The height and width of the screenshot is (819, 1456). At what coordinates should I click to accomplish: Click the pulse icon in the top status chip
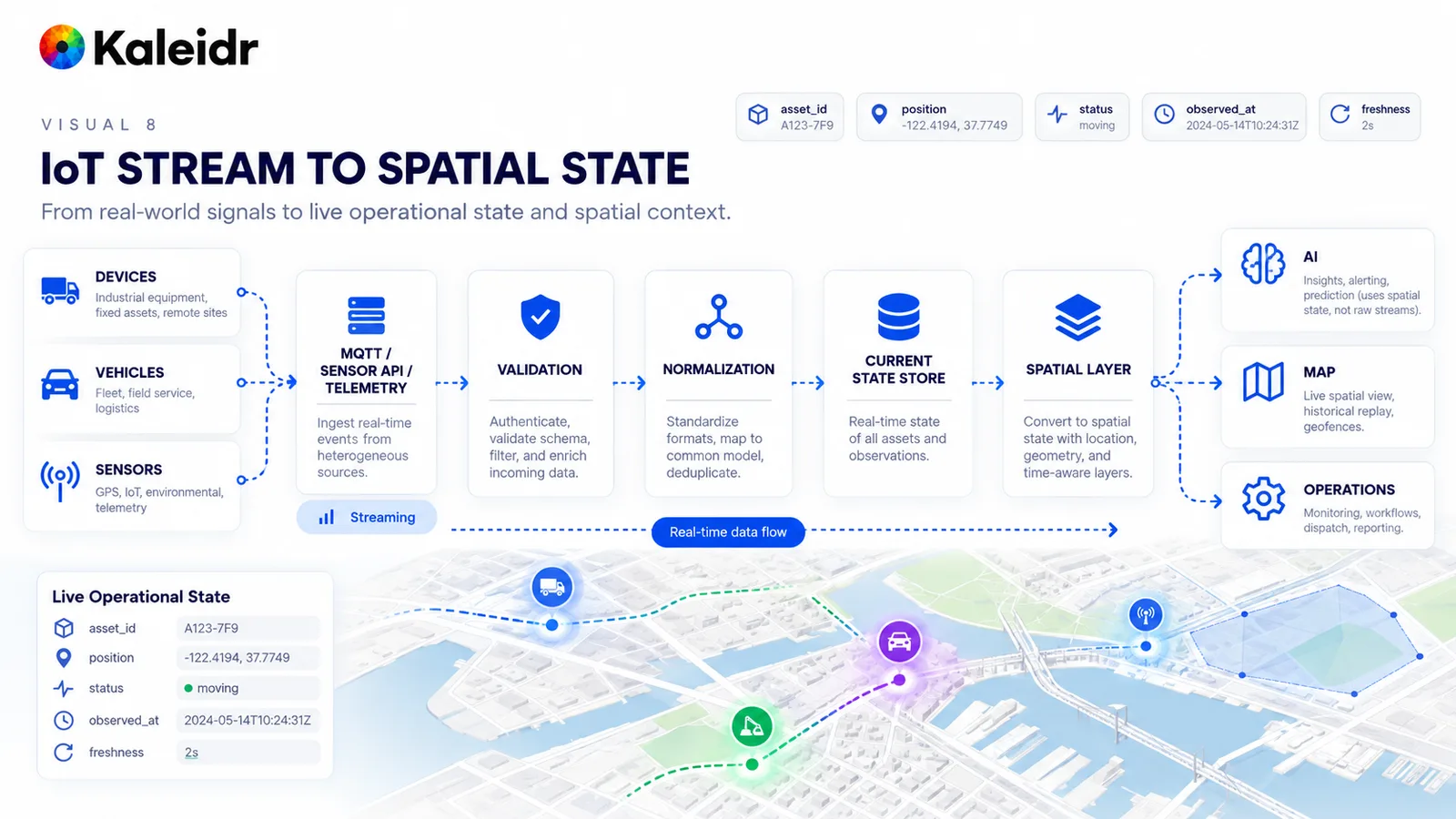tap(1057, 115)
